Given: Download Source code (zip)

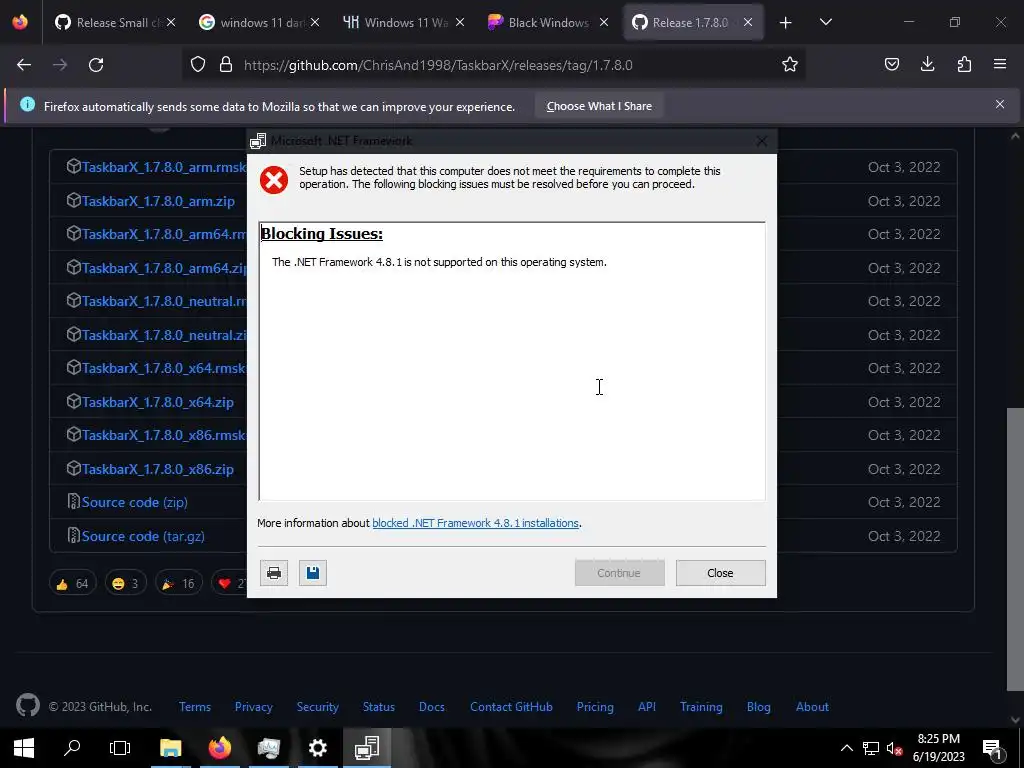Looking at the screenshot, I should click(135, 502).
